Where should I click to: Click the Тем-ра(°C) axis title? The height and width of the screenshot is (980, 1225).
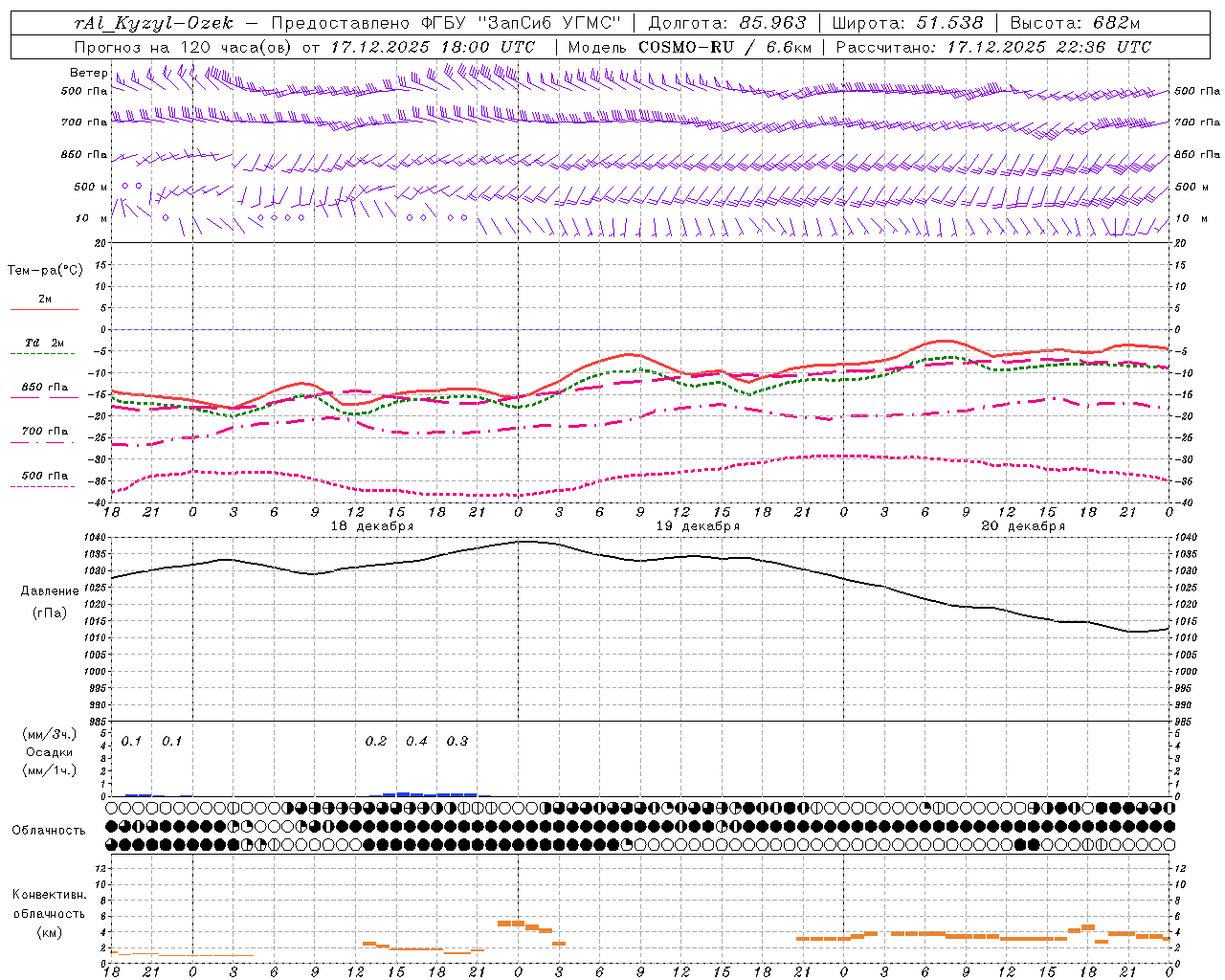(45, 270)
